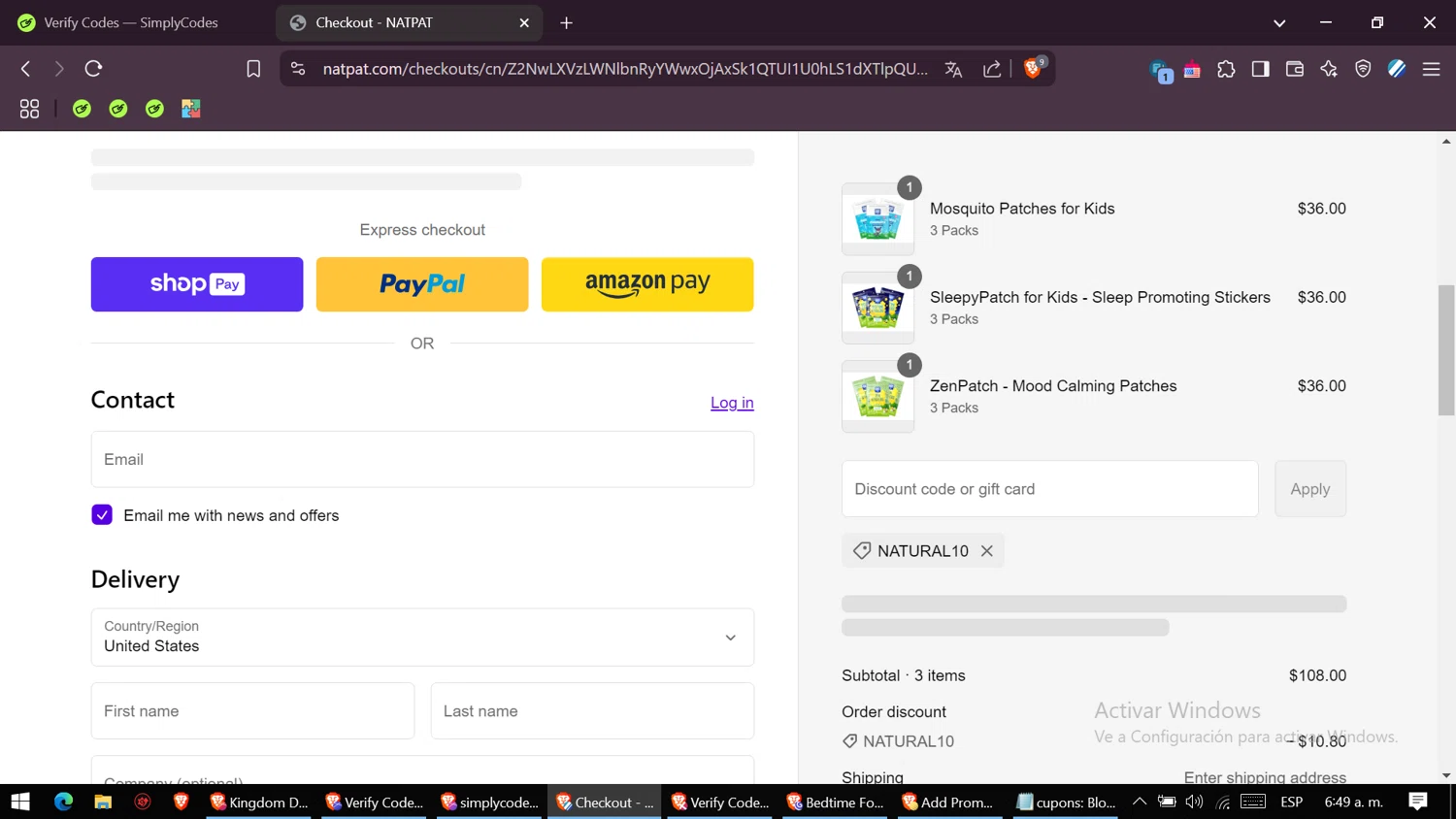This screenshot has width=1456, height=819.
Task: Focus the Discount code or gift card field
Action: [1049, 489]
